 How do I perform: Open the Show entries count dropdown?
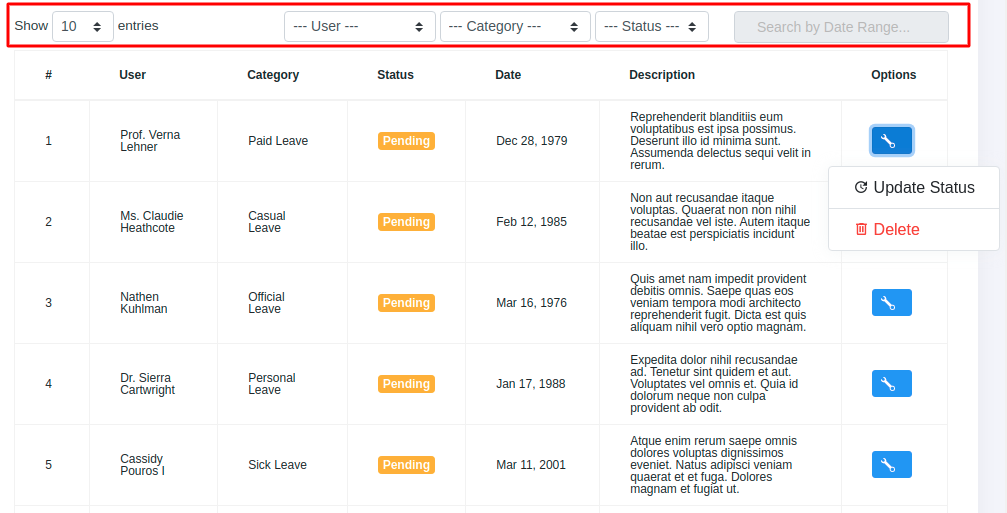pyautogui.click(x=83, y=26)
